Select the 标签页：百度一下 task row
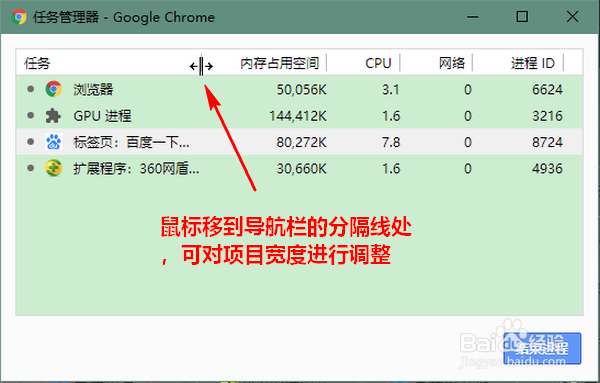 [300, 142]
